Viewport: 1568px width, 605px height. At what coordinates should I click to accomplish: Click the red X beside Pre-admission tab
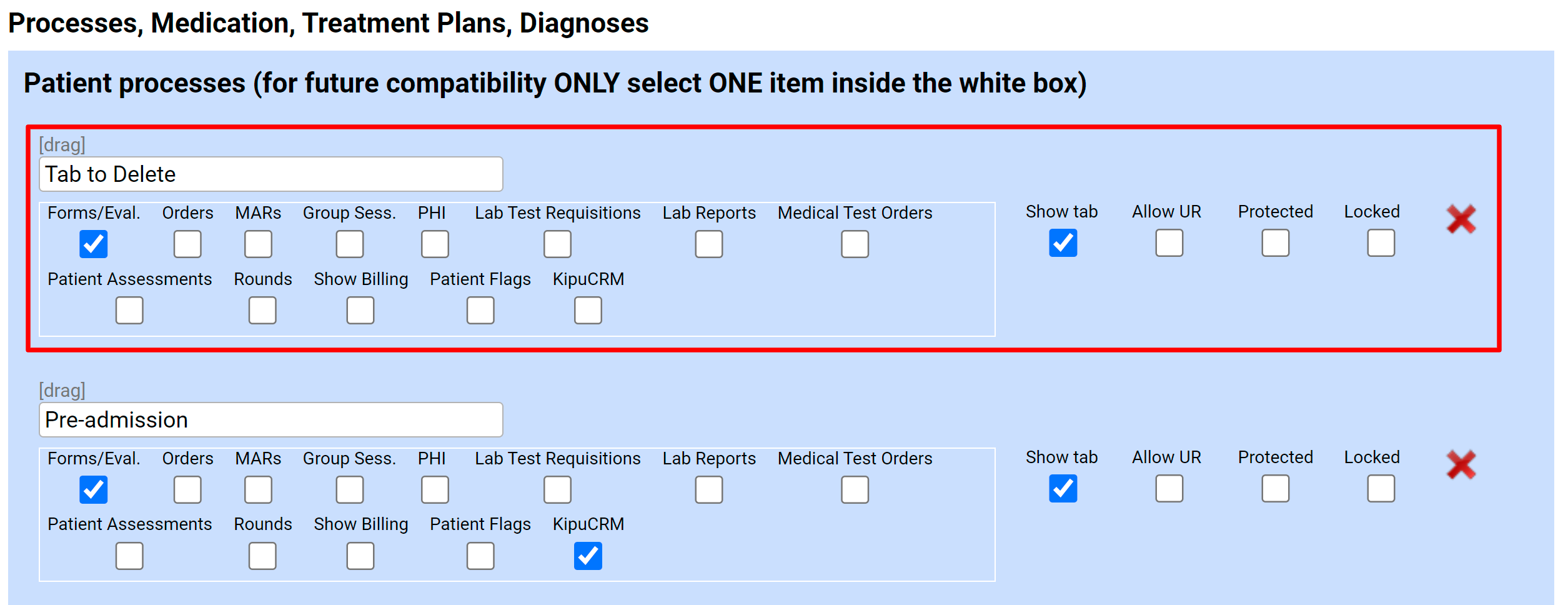[1462, 466]
